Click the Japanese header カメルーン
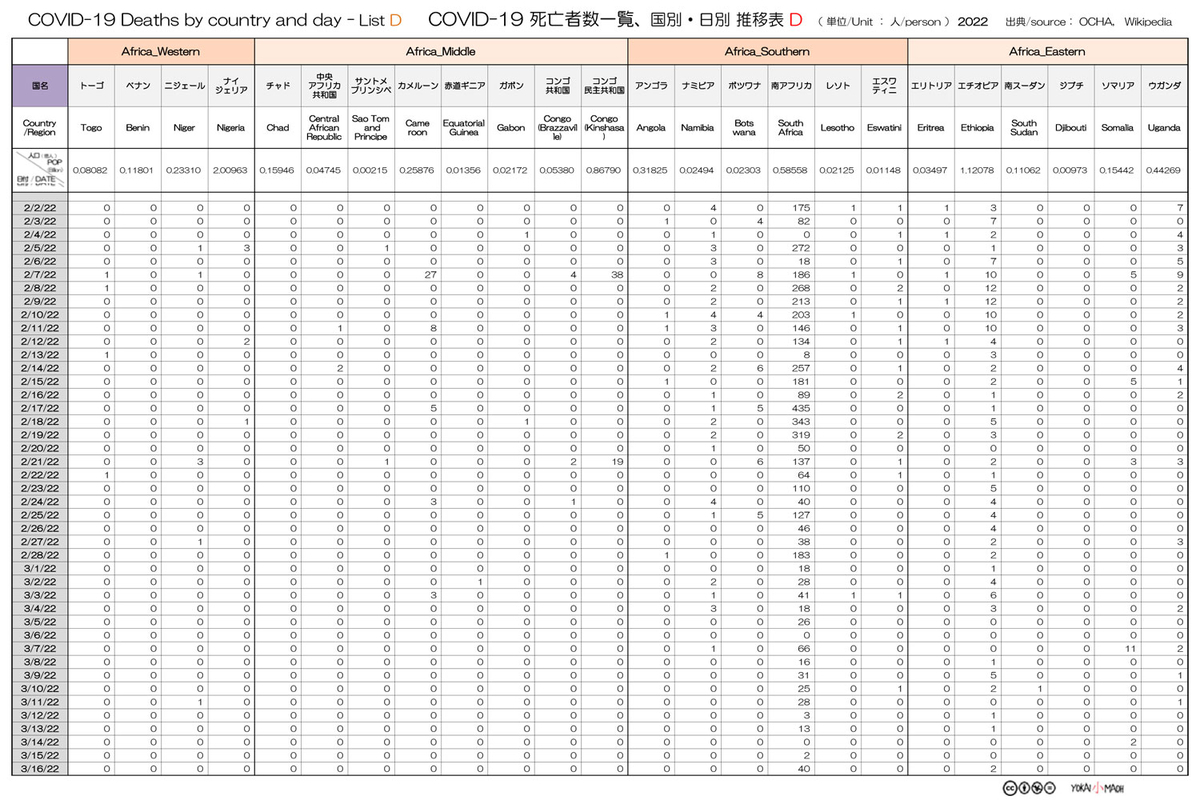This screenshot has height=804, width=1200. point(417,87)
